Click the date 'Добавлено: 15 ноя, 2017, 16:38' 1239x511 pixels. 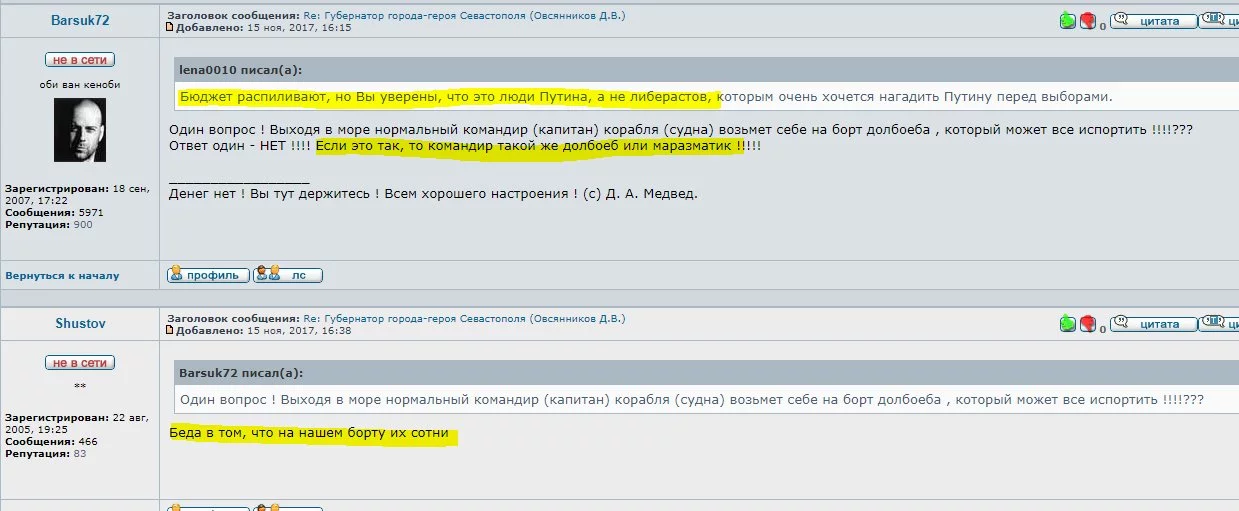pos(263,331)
